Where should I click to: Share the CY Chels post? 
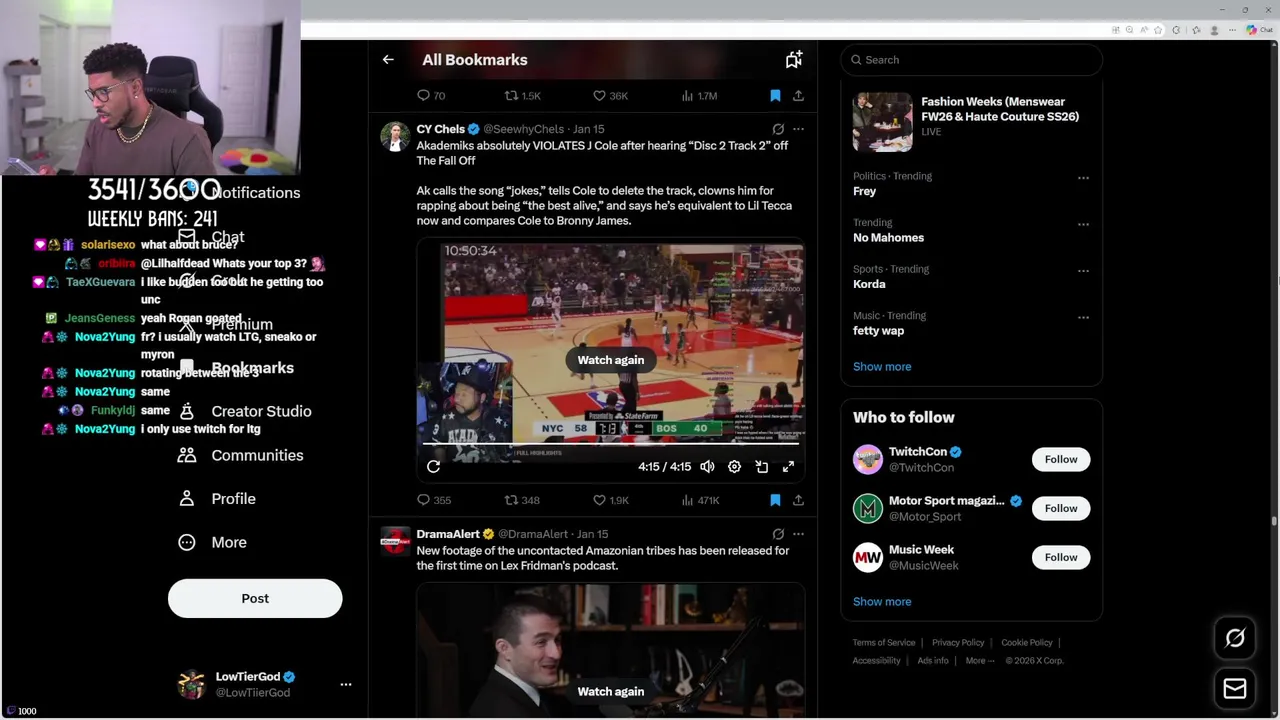coord(798,500)
